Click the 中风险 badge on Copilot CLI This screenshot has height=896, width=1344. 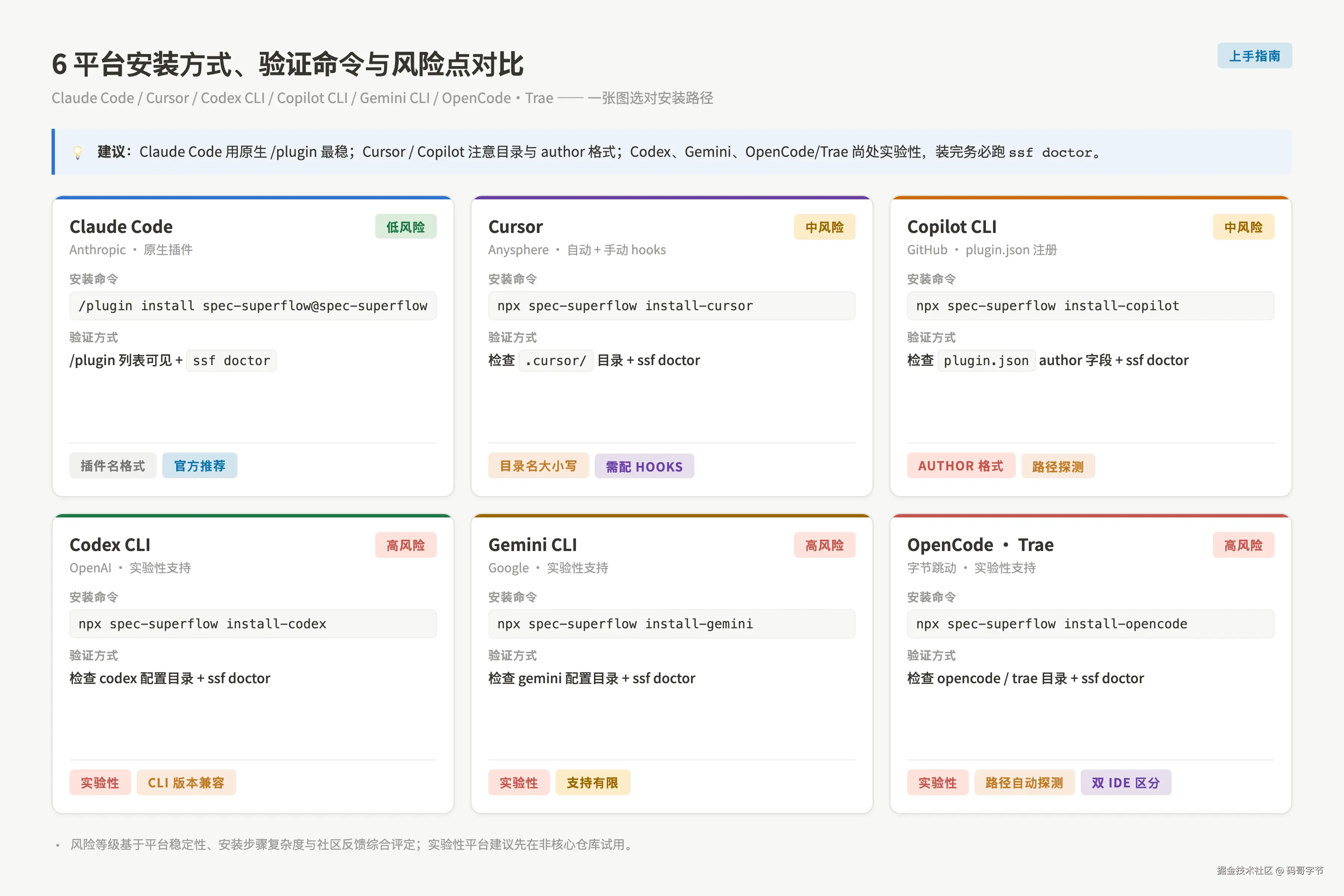tap(1244, 227)
